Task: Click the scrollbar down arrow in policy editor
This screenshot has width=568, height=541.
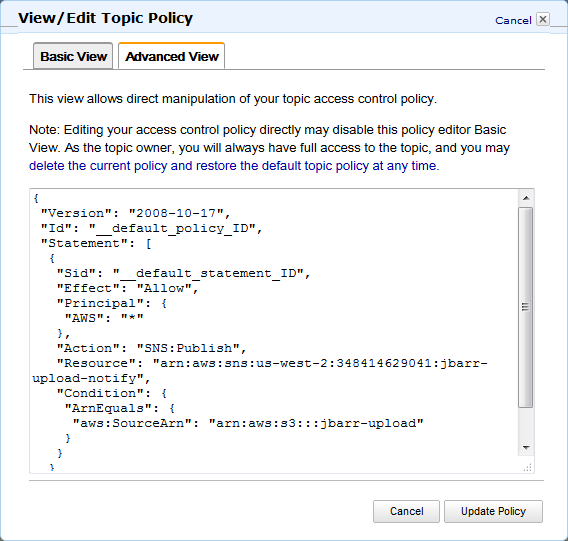Action: (526, 448)
